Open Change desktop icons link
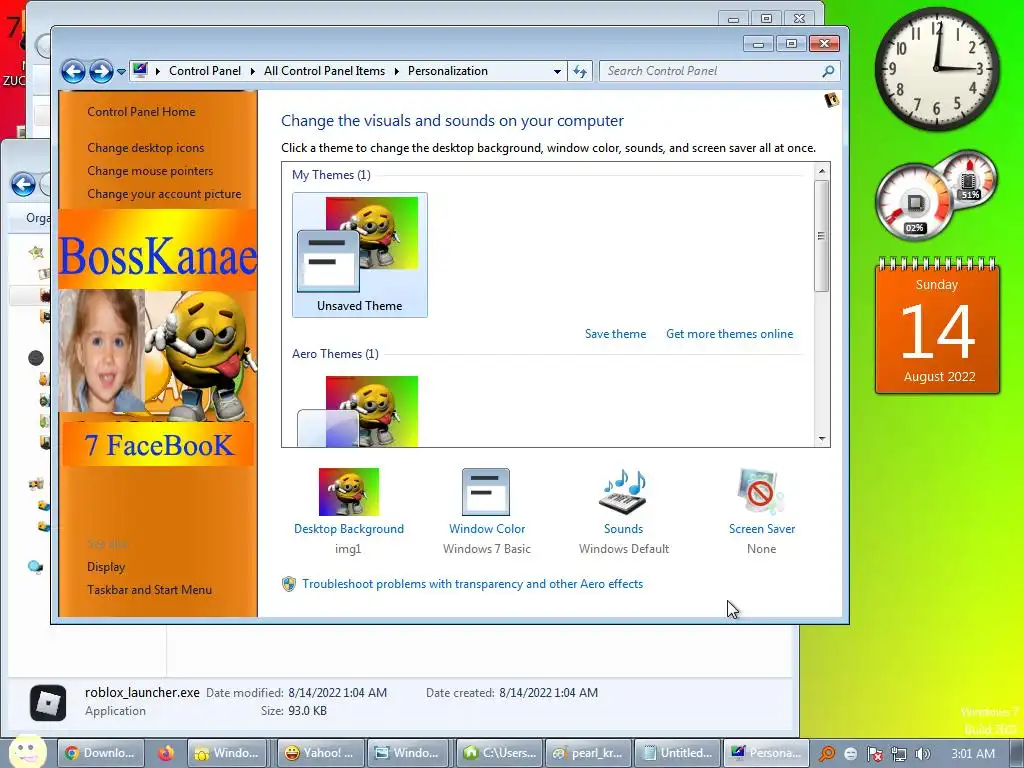Viewport: 1024px width, 768px height. coord(146,148)
